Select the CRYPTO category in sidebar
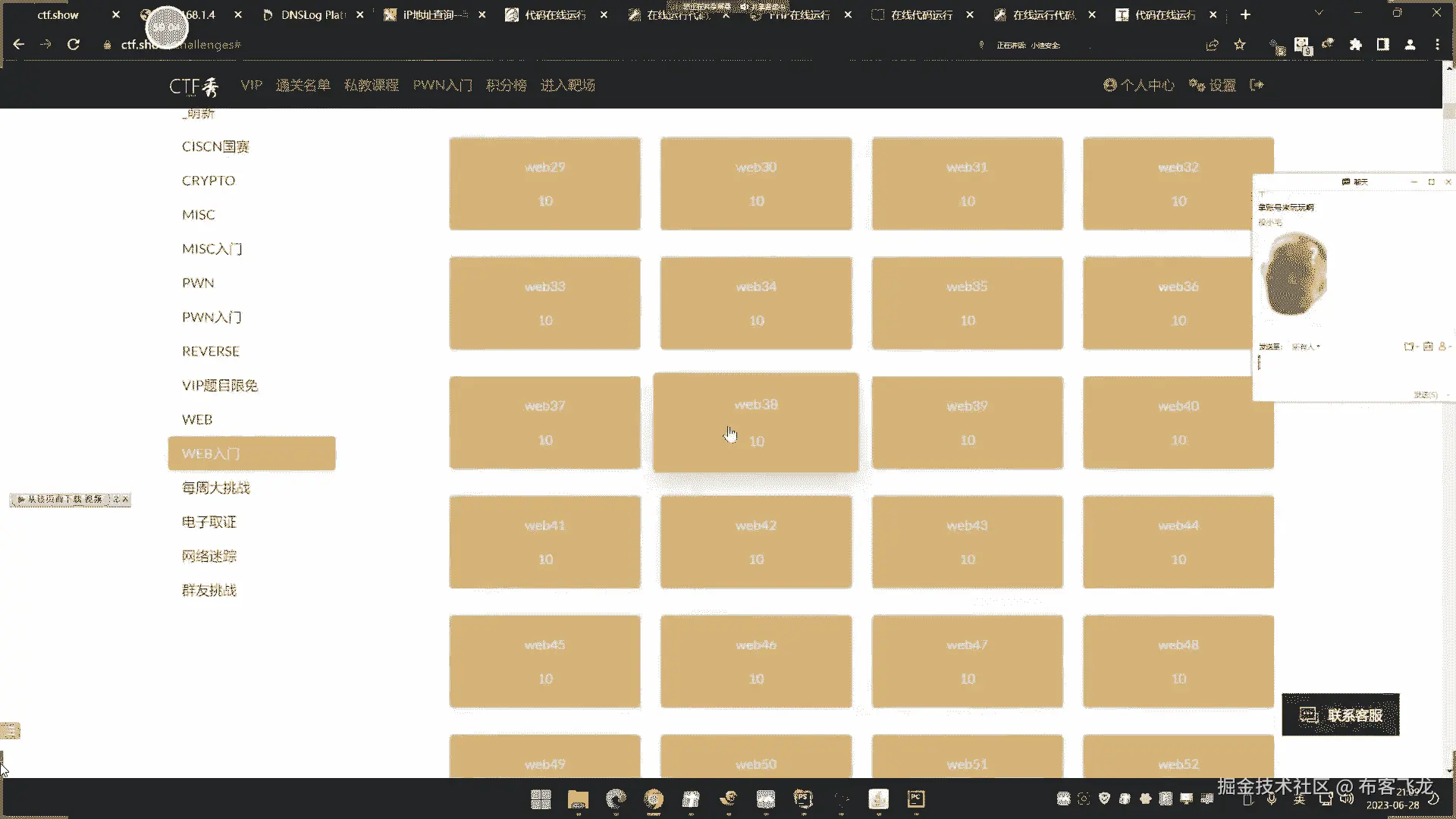The image size is (1456, 819). (209, 180)
